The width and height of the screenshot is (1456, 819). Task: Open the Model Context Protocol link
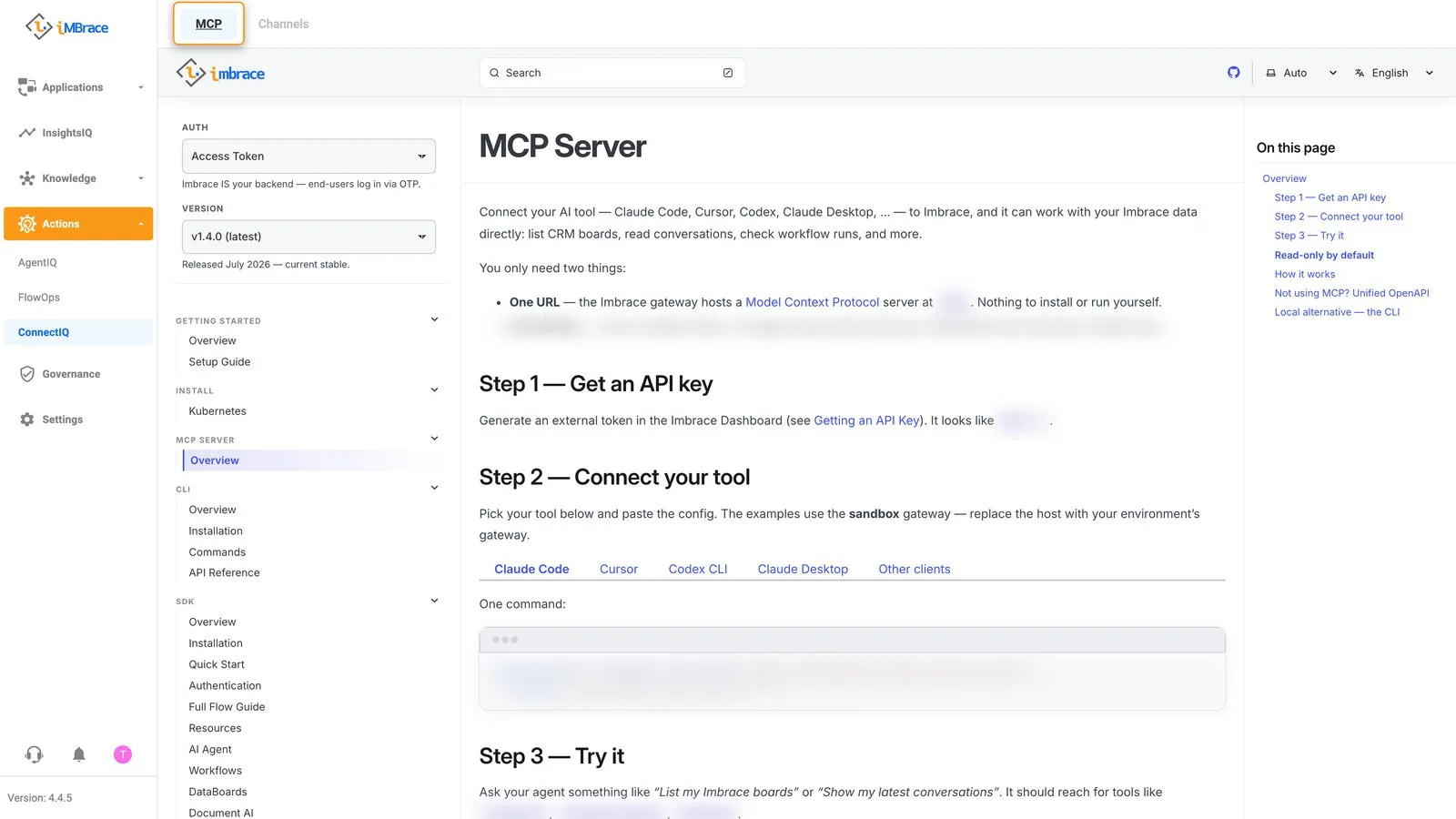813,302
